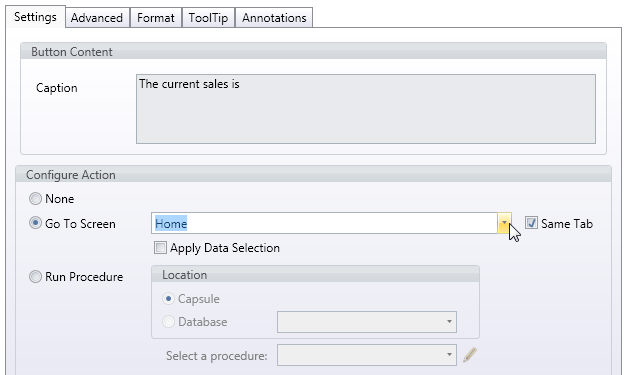Enable Apply Data Selection checkbox
629x375 pixels.
click(x=160, y=247)
